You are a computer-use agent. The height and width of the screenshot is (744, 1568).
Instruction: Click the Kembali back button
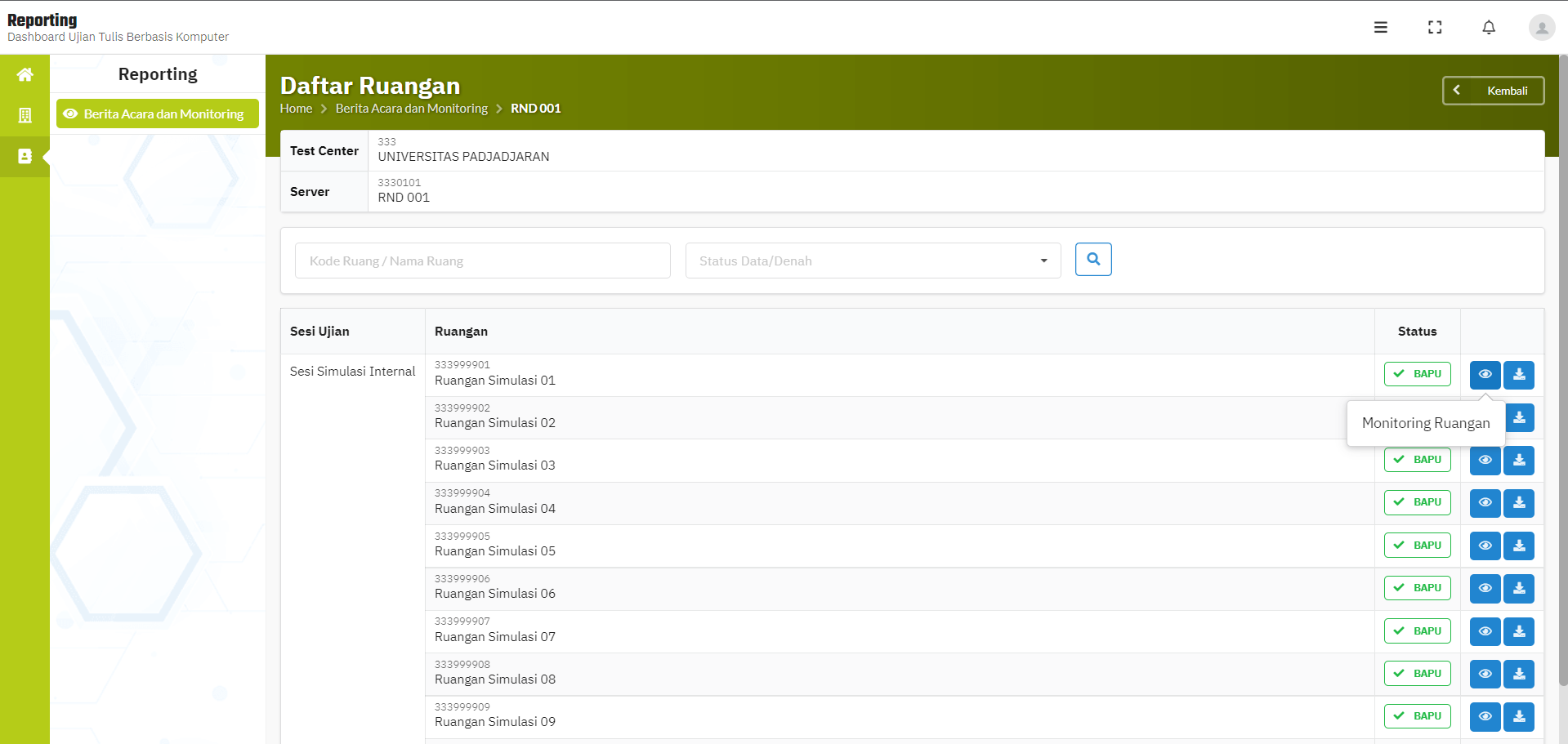pyautogui.click(x=1493, y=91)
